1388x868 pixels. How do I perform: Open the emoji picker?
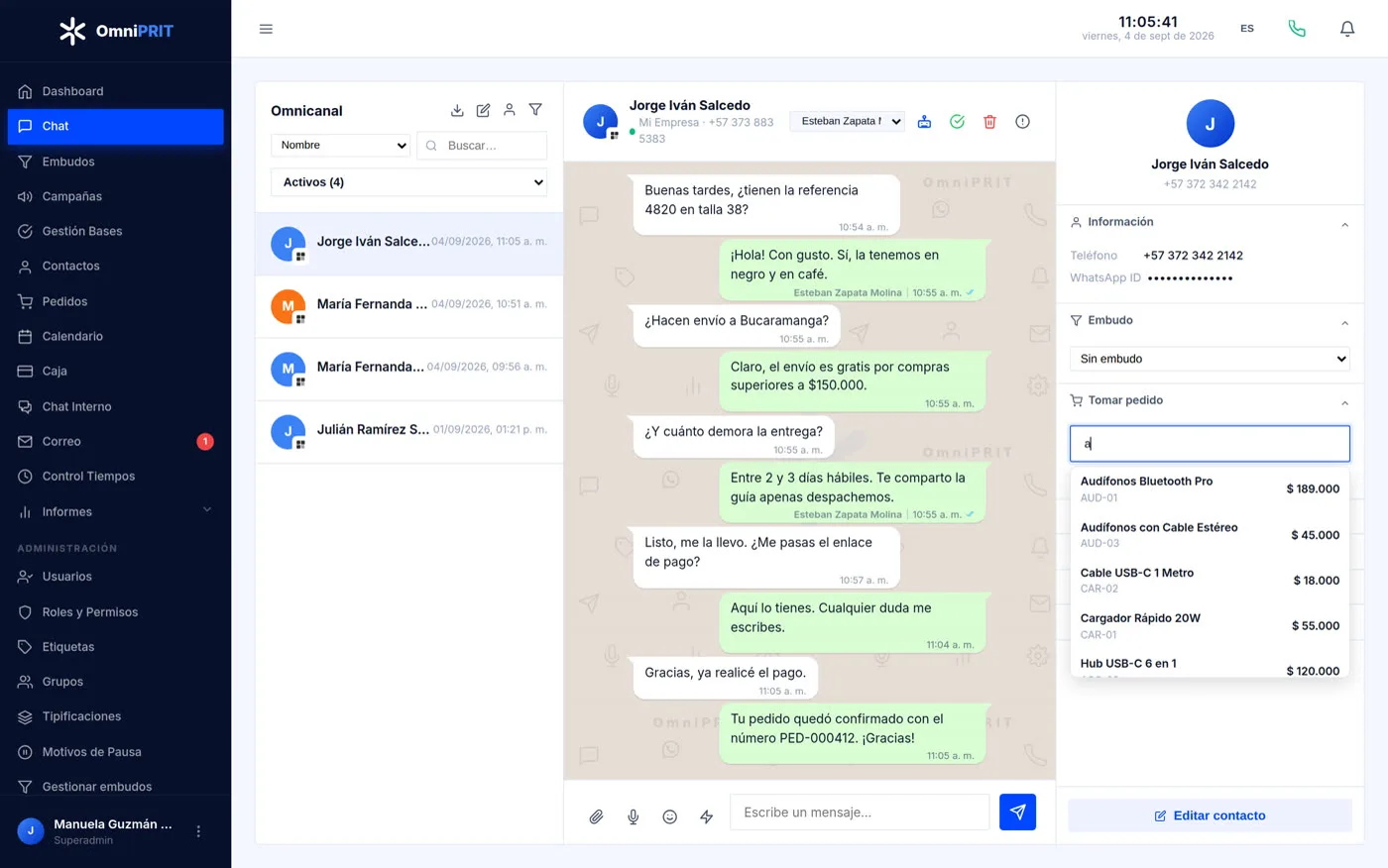pyautogui.click(x=669, y=816)
